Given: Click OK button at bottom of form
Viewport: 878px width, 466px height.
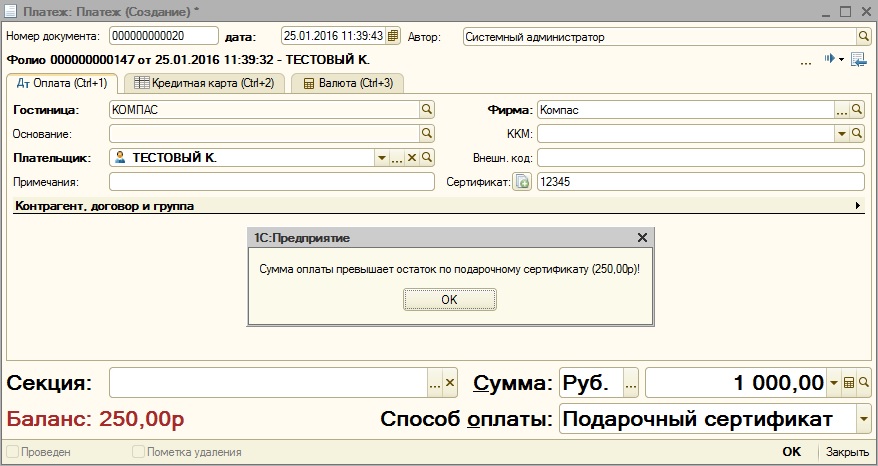Looking at the screenshot, I should pos(792,452).
